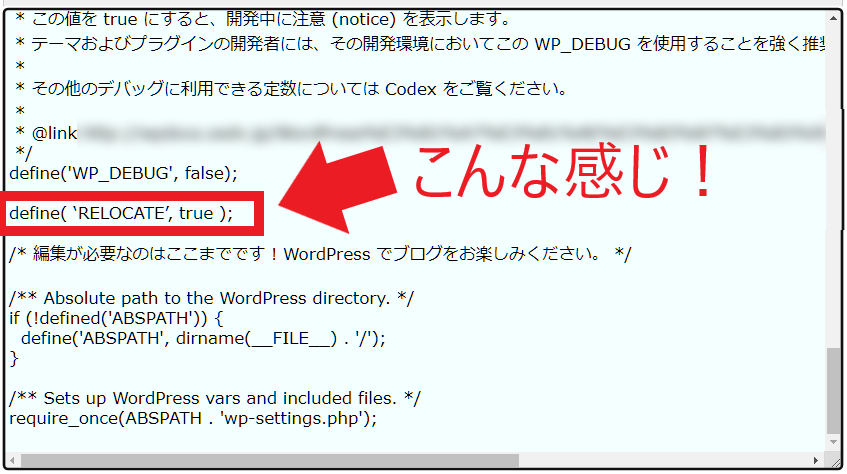Click the comment '編集が必要なのはここまでです'

(x=320, y=253)
